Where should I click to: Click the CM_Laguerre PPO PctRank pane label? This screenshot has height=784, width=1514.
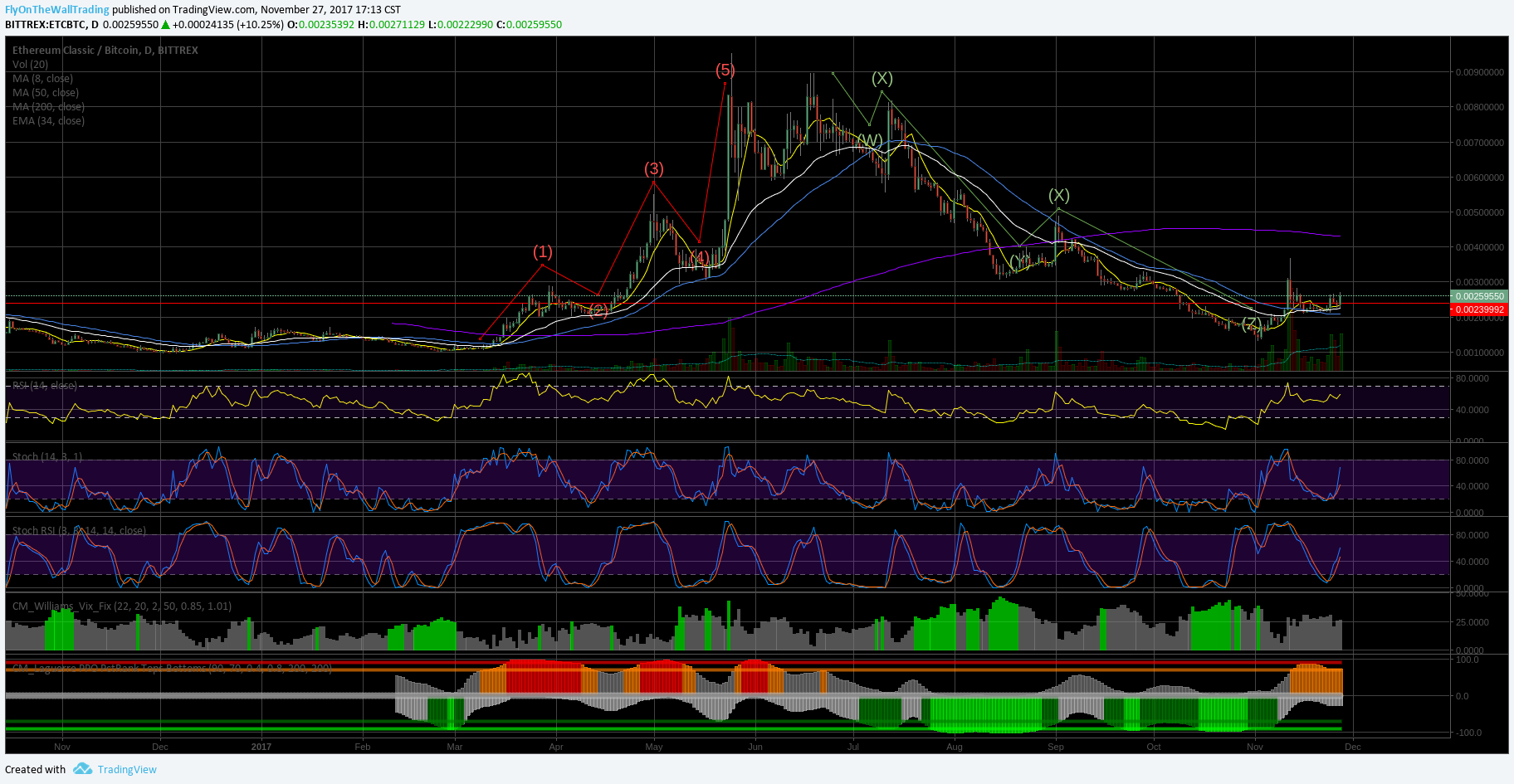pos(172,669)
